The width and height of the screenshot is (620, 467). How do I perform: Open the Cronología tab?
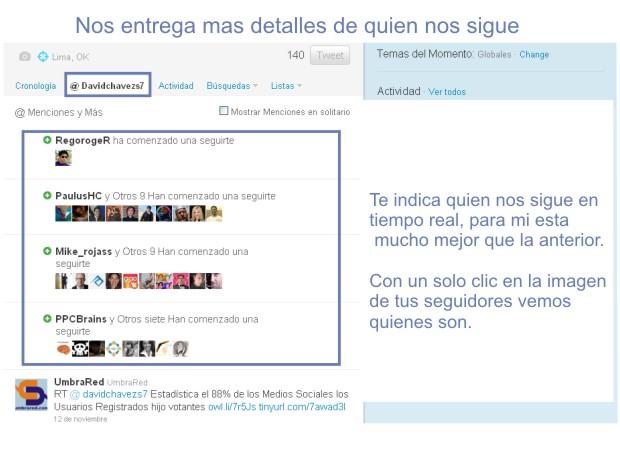36,86
